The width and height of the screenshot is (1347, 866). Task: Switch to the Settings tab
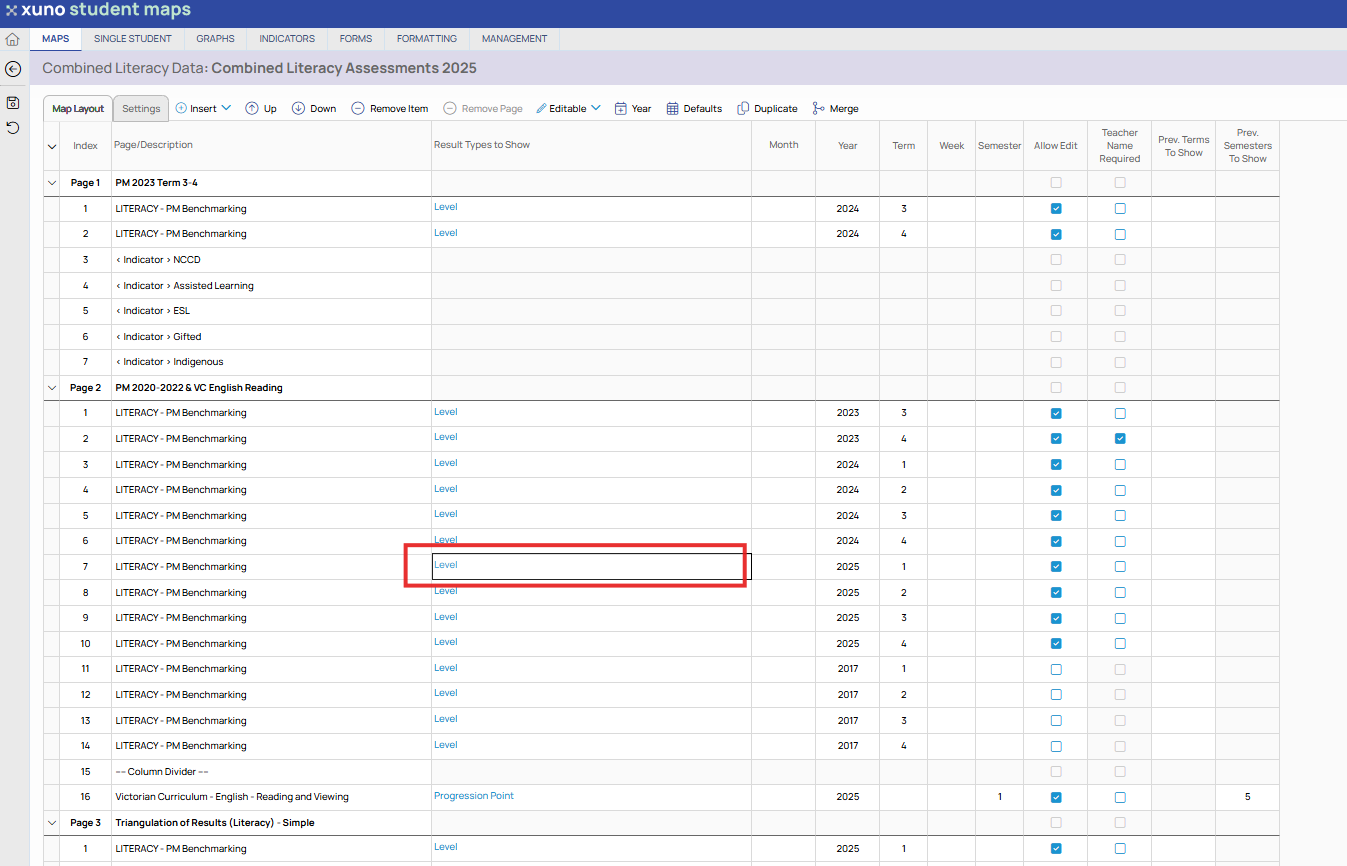pyautogui.click(x=141, y=108)
